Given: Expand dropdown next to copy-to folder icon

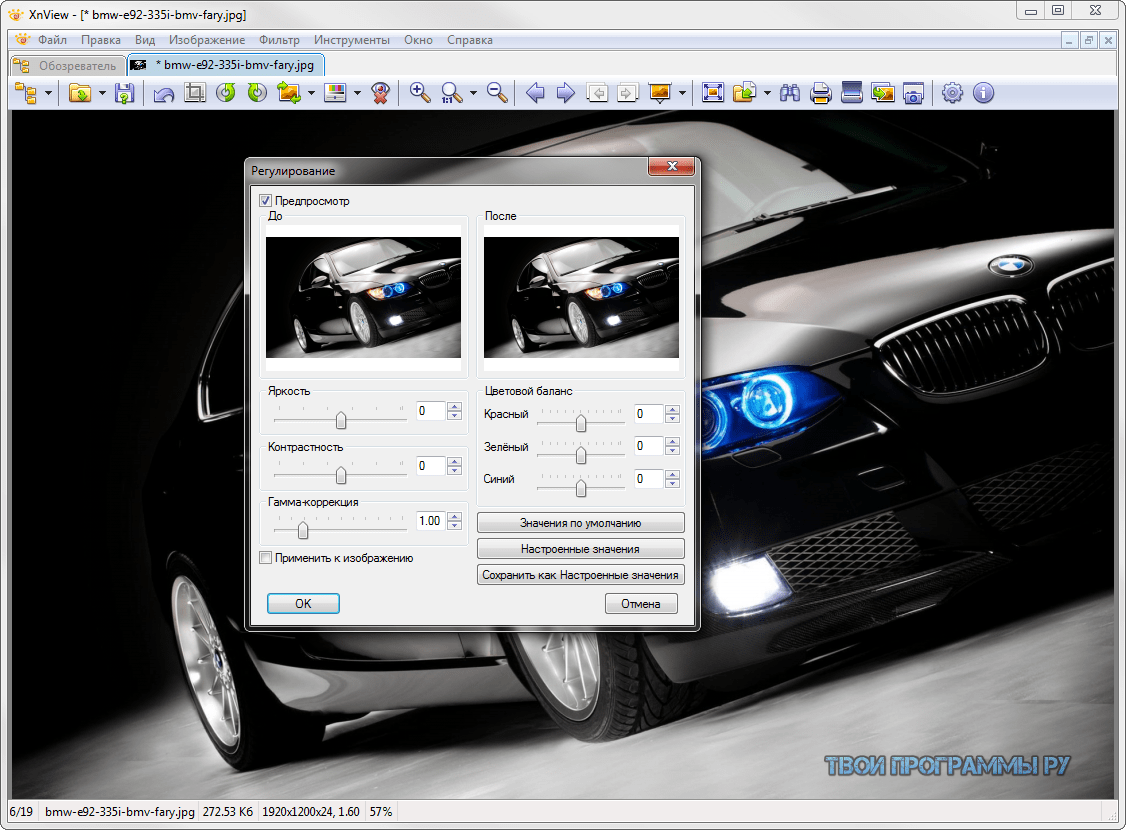Looking at the screenshot, I should (x=767, y=93).
